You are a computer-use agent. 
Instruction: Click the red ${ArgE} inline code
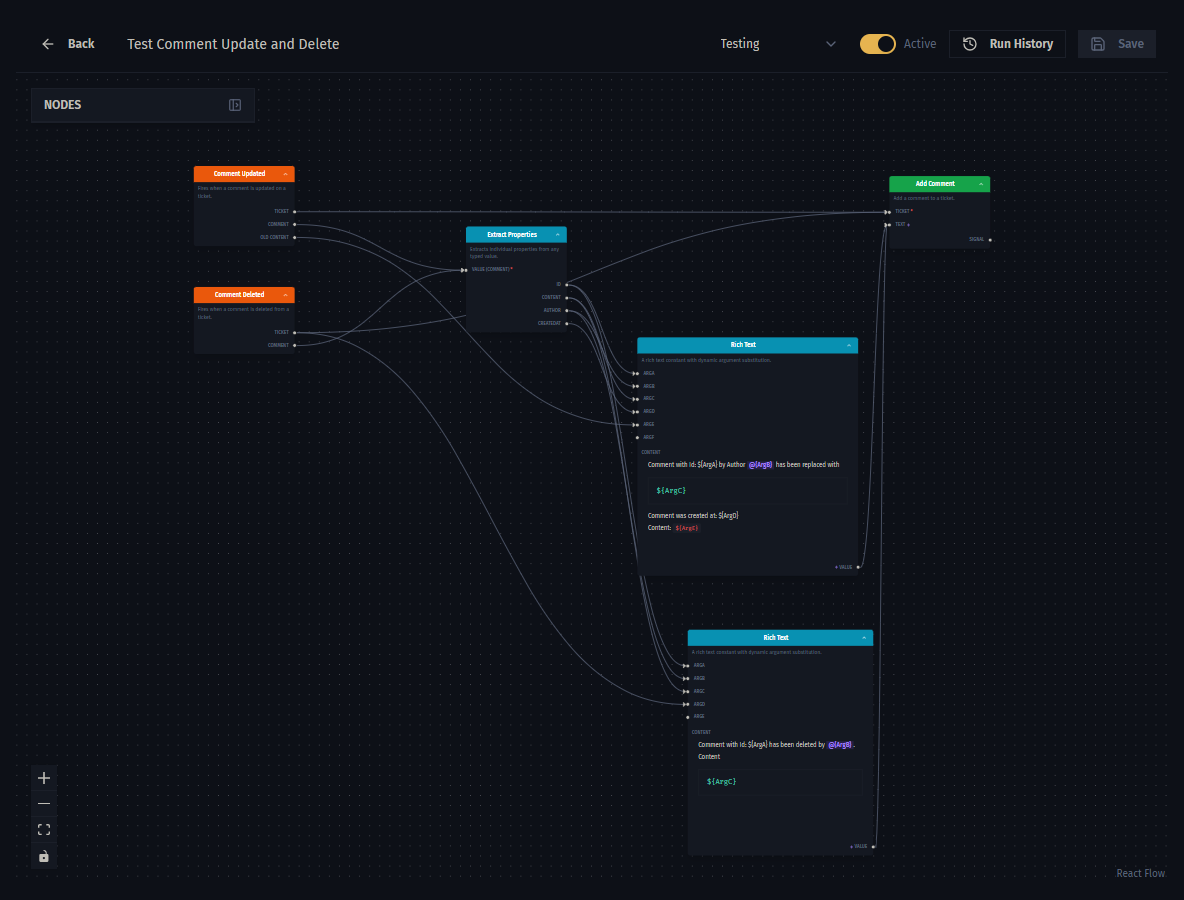click(686, 528)
